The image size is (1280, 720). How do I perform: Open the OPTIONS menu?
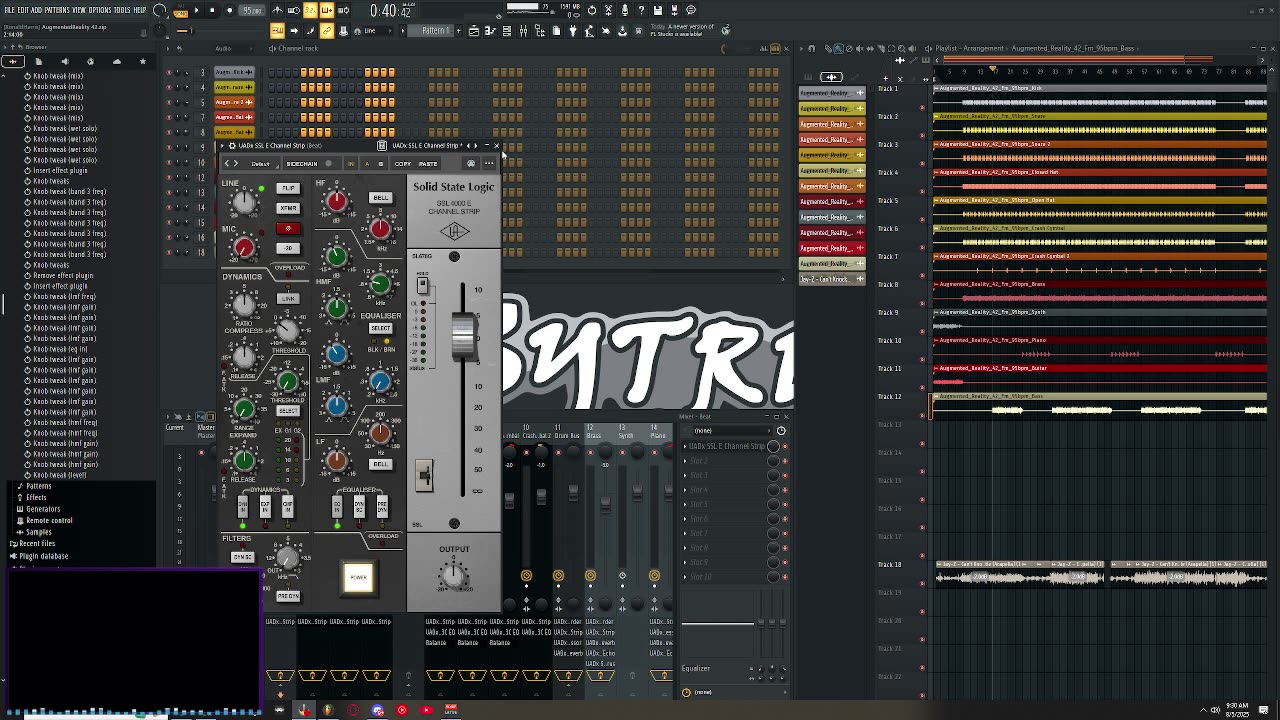point(100,10)
